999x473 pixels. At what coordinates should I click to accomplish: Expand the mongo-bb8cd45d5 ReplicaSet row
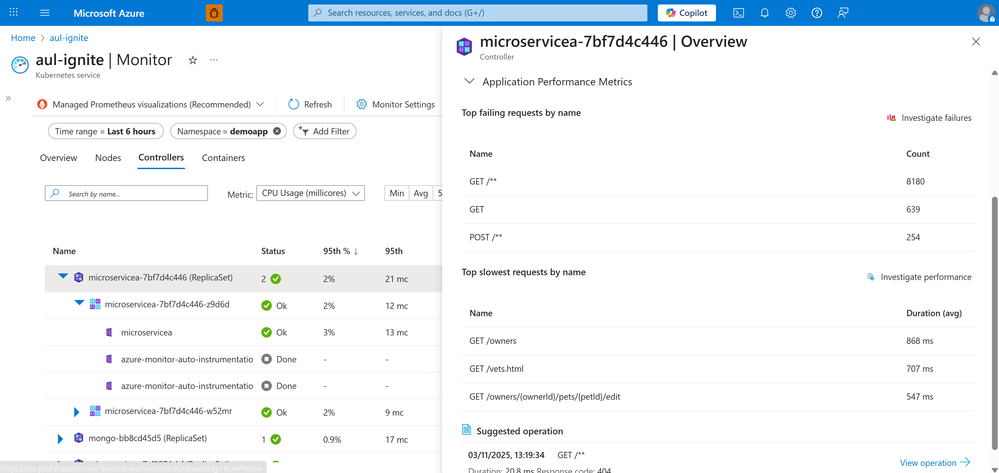click(61, 439)
